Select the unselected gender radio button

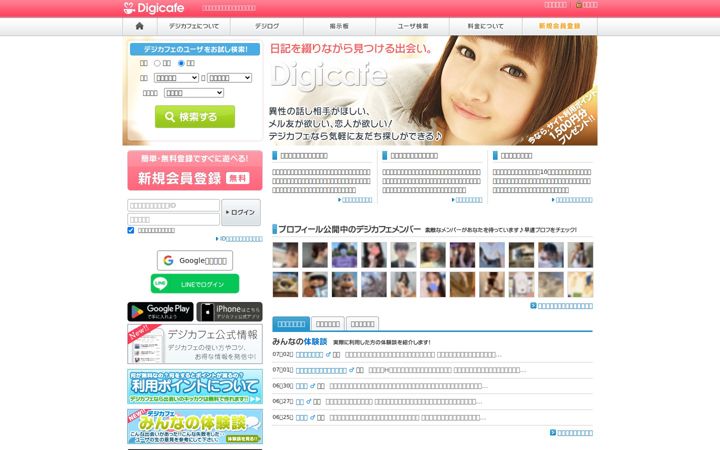point(158,63)
